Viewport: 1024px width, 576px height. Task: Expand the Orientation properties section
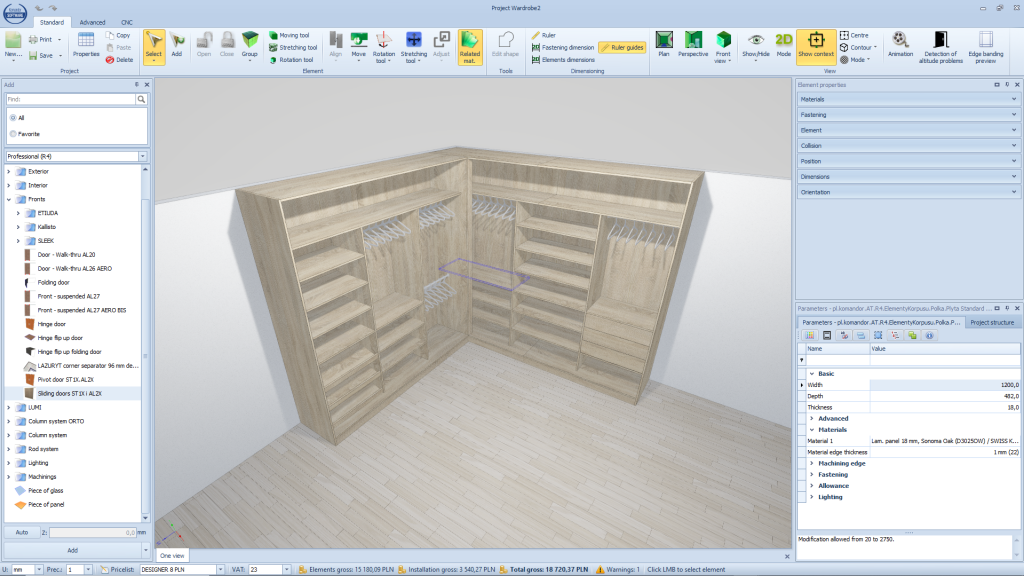908,192
